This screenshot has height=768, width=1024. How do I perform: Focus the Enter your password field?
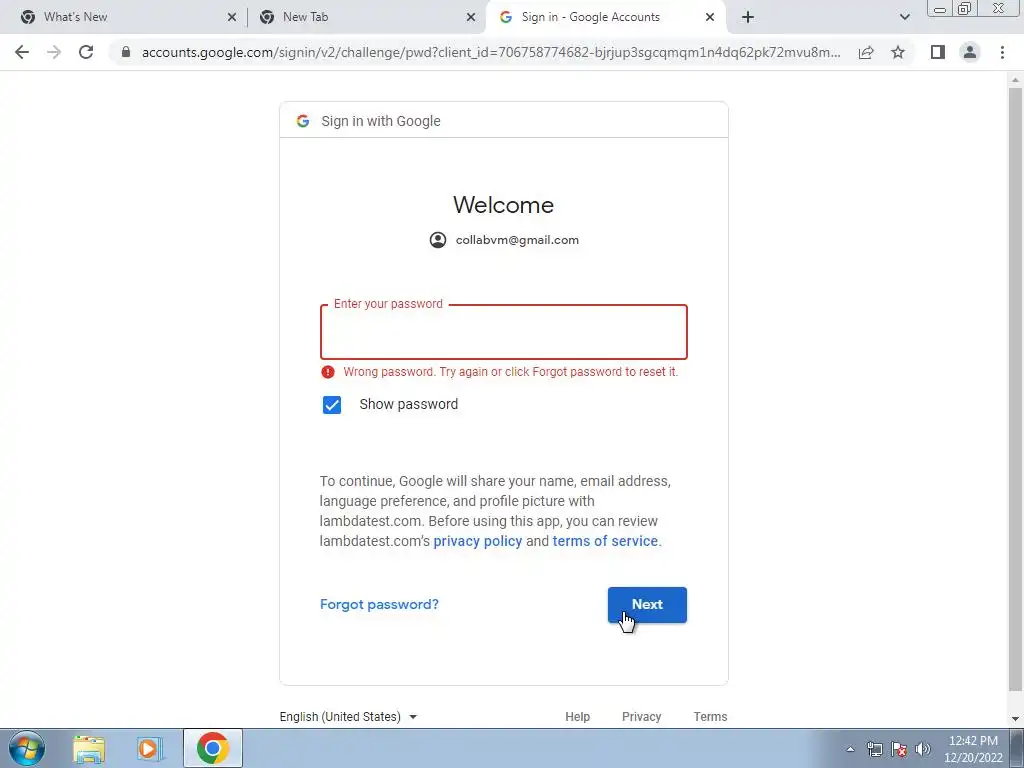(x=504, y=332)
